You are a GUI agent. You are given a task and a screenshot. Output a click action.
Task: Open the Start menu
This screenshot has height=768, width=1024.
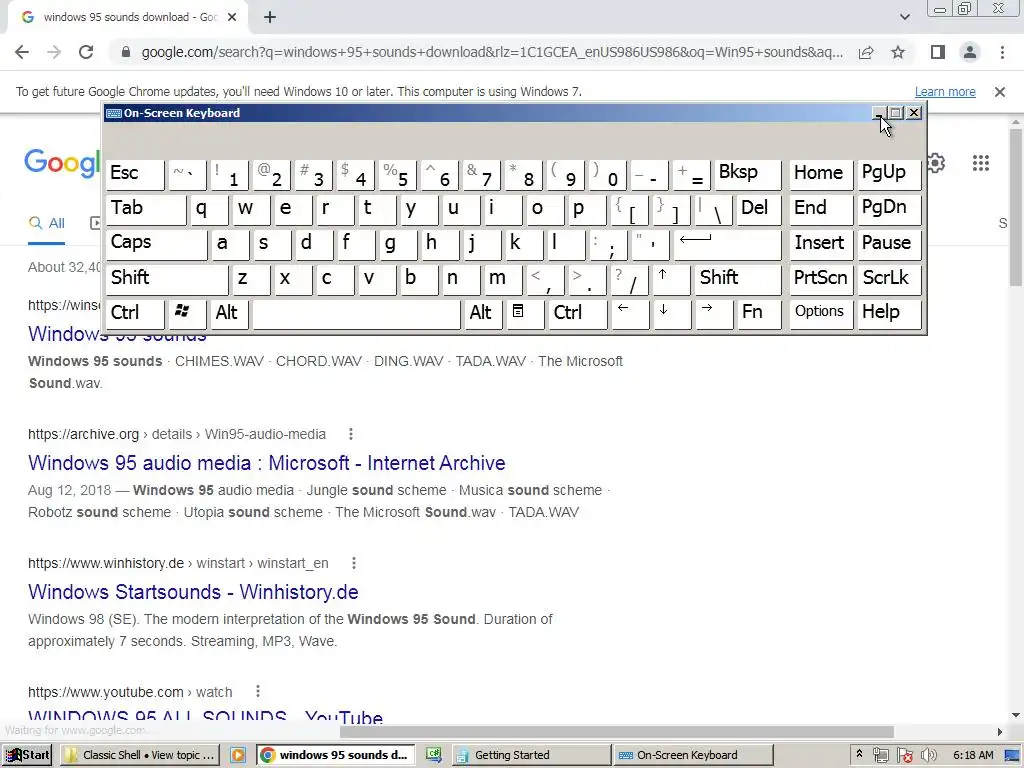click(x=27, y=756)
